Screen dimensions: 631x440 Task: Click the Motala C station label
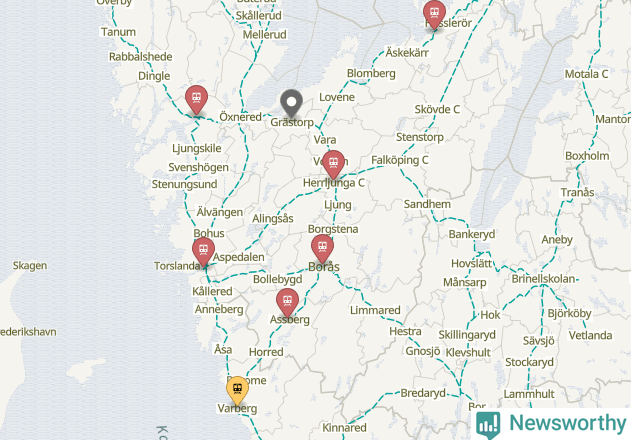pyautogui.click(x=586, y=74)
